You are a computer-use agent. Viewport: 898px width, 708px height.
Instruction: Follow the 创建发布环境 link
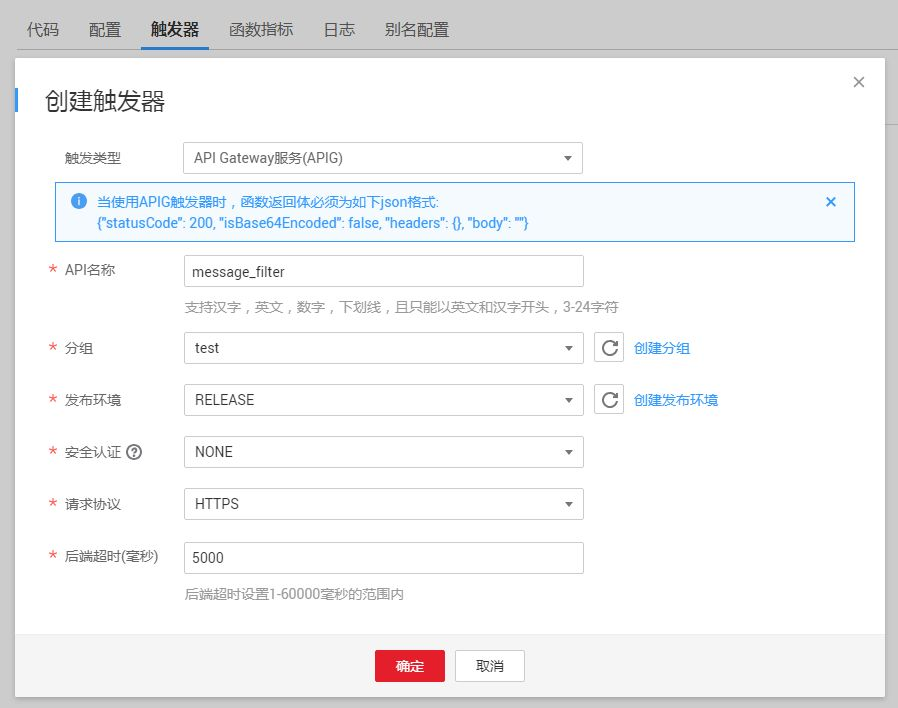(676, 400)
